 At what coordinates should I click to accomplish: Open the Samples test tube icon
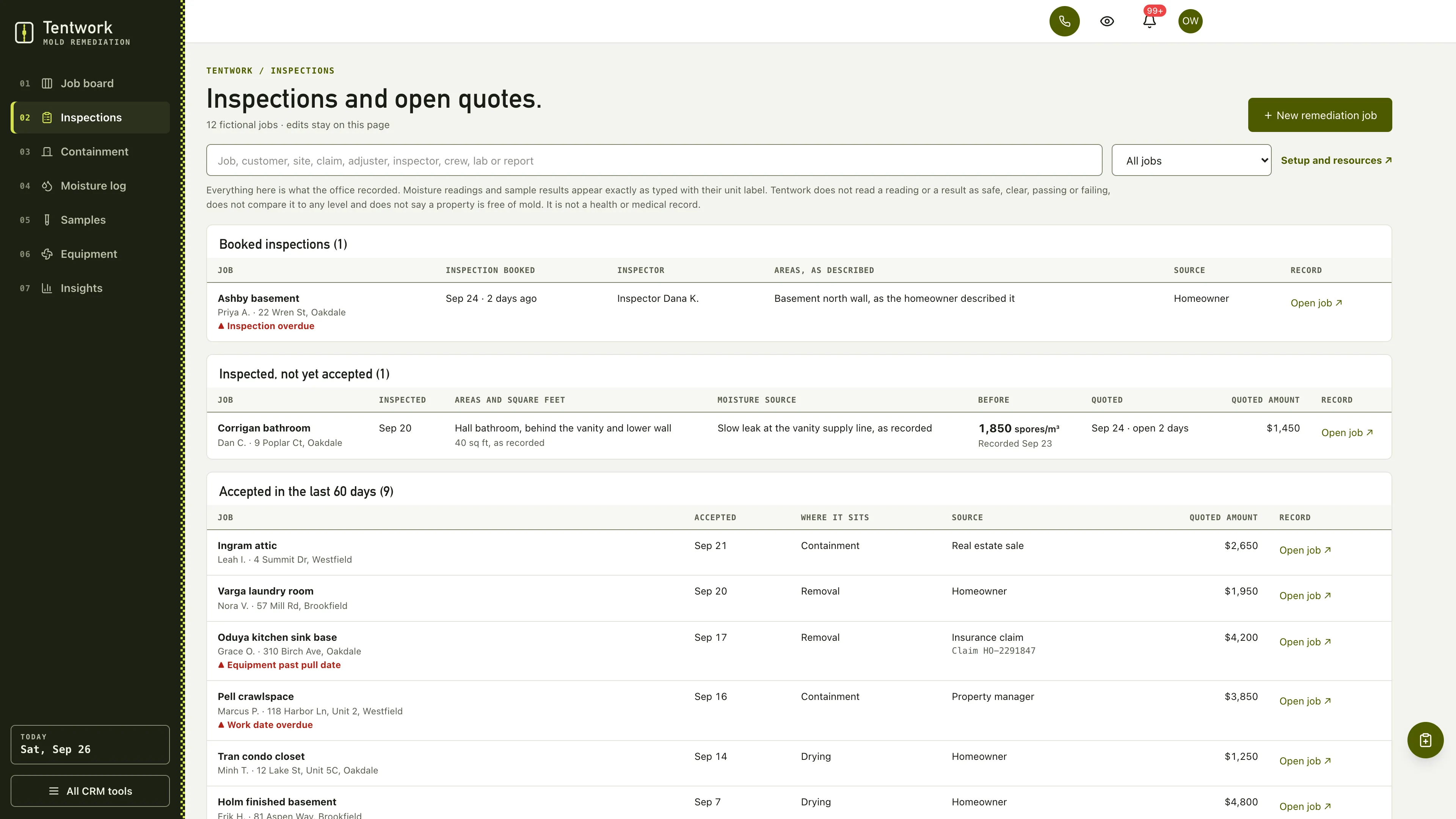47,220
